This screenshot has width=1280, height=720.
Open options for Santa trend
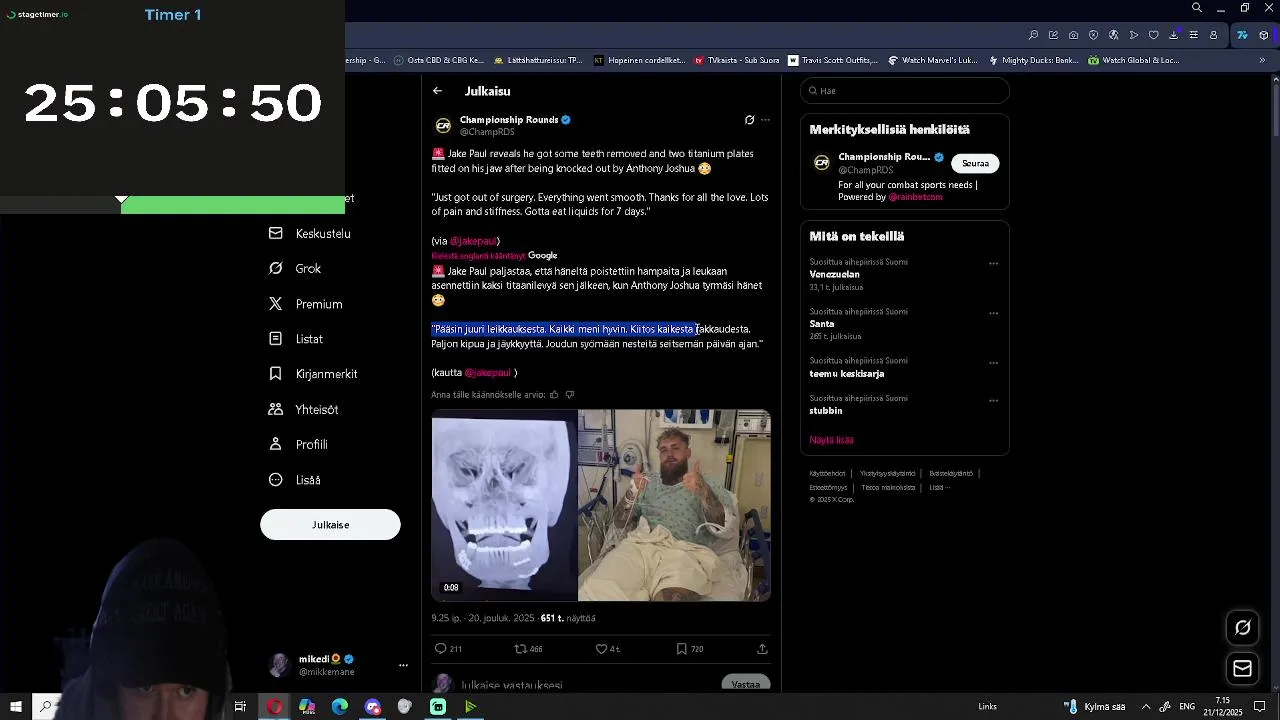coord(993,313)
